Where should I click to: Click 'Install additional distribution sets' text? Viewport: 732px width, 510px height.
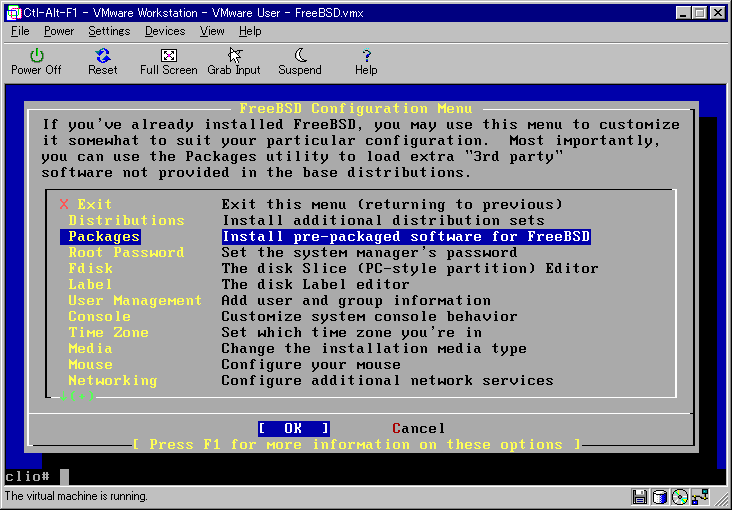(383, 220)
